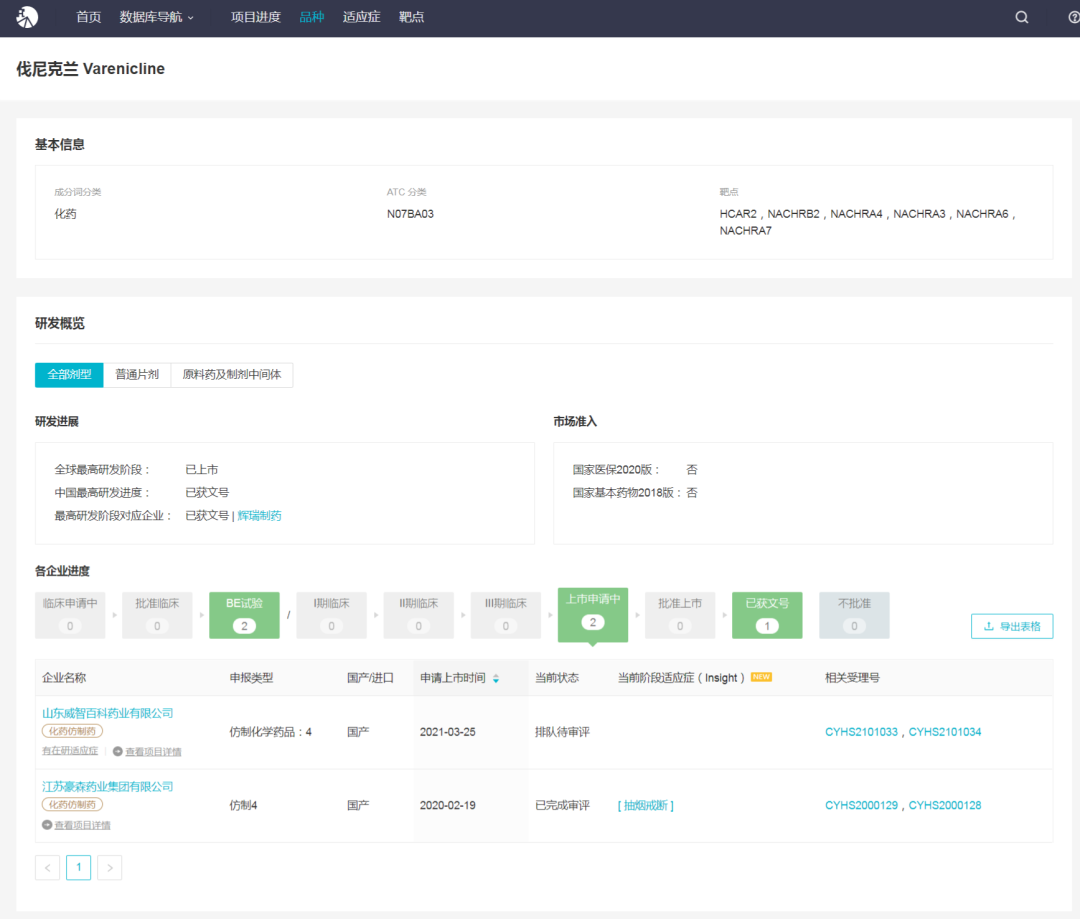
Task: Open the search icon in the top bar
Action: coord(1021,17)
